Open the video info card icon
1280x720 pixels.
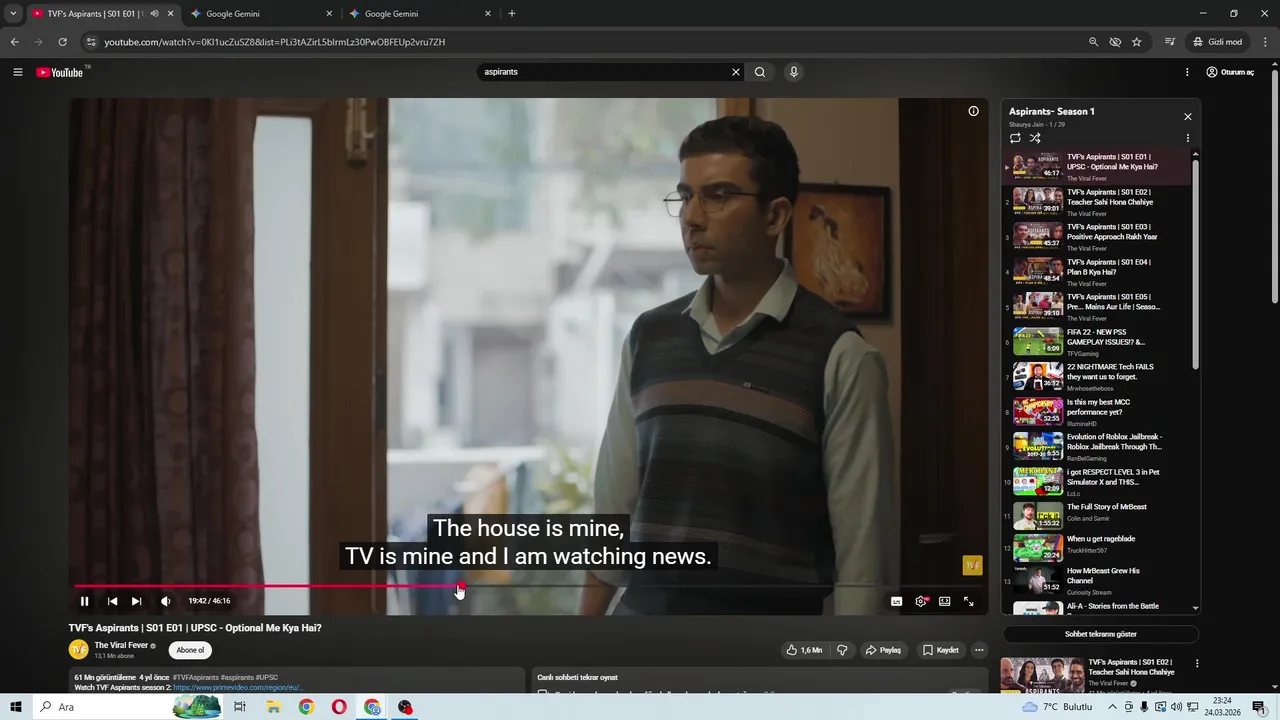pyautogui.click(x=973, y=111)
